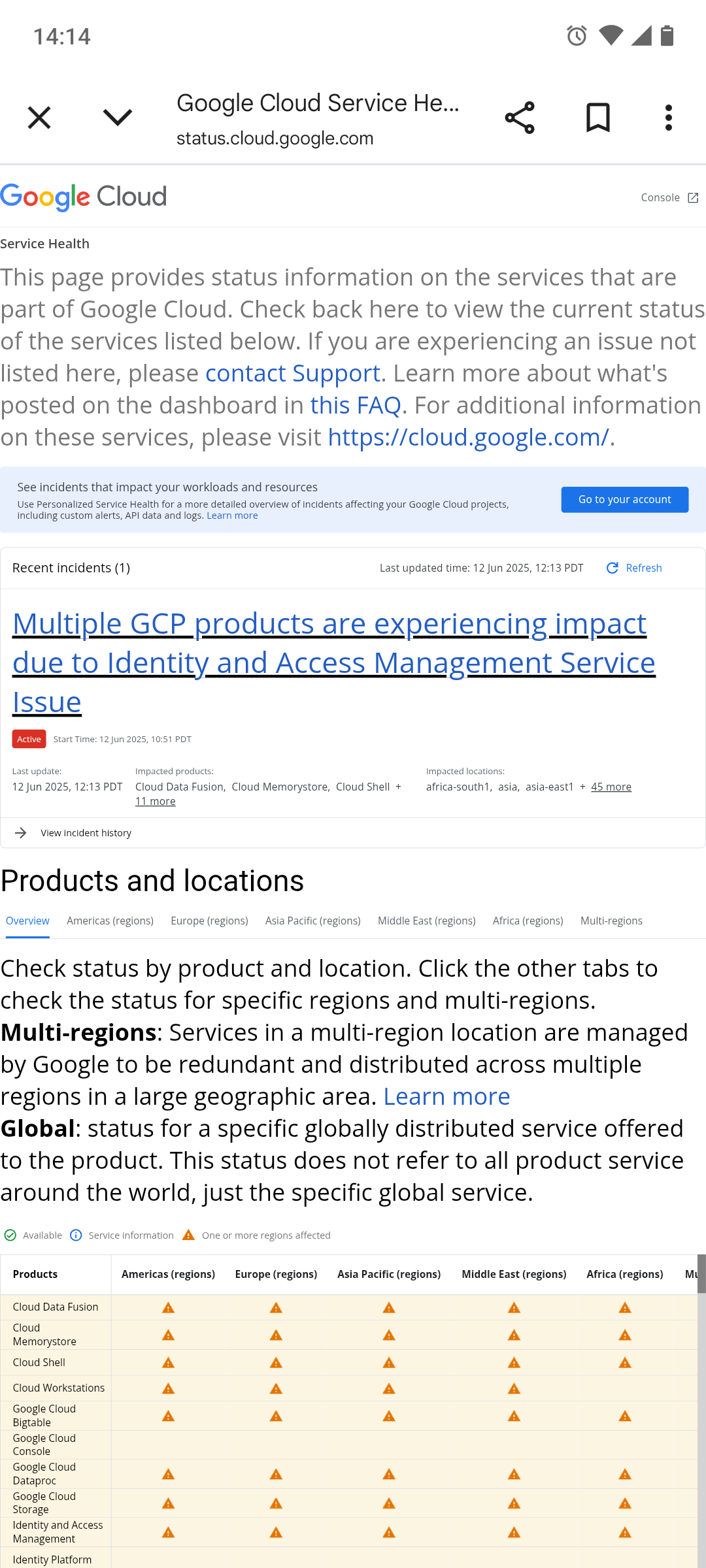Tap the Google Cloud logo

tap(84, 197)
